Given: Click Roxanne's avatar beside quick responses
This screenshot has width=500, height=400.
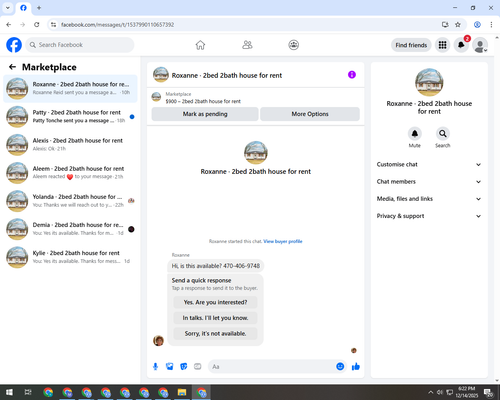Looking at the screenshot, I should 158,341.
